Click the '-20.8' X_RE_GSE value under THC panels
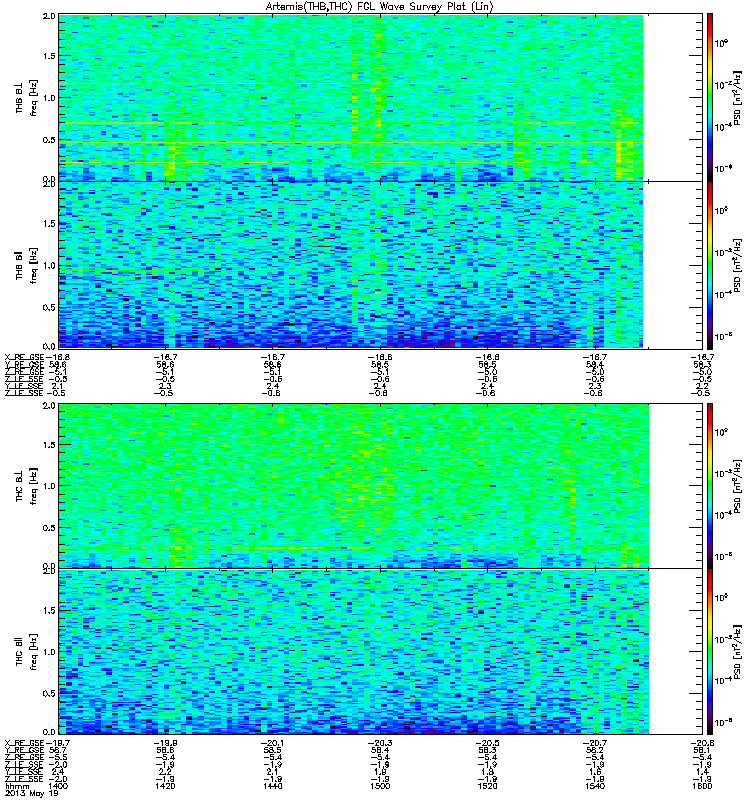The height and width of the screenshot is (800, 750). tap(702, 743)
